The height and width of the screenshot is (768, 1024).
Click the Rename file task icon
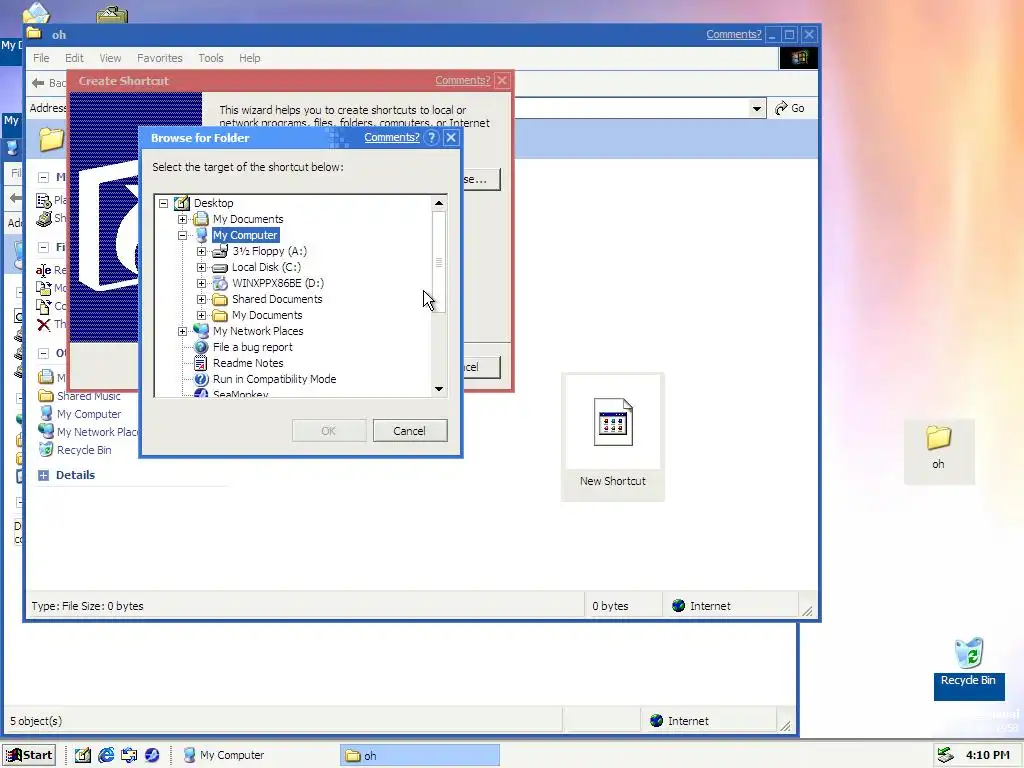(x=43, y=270)
